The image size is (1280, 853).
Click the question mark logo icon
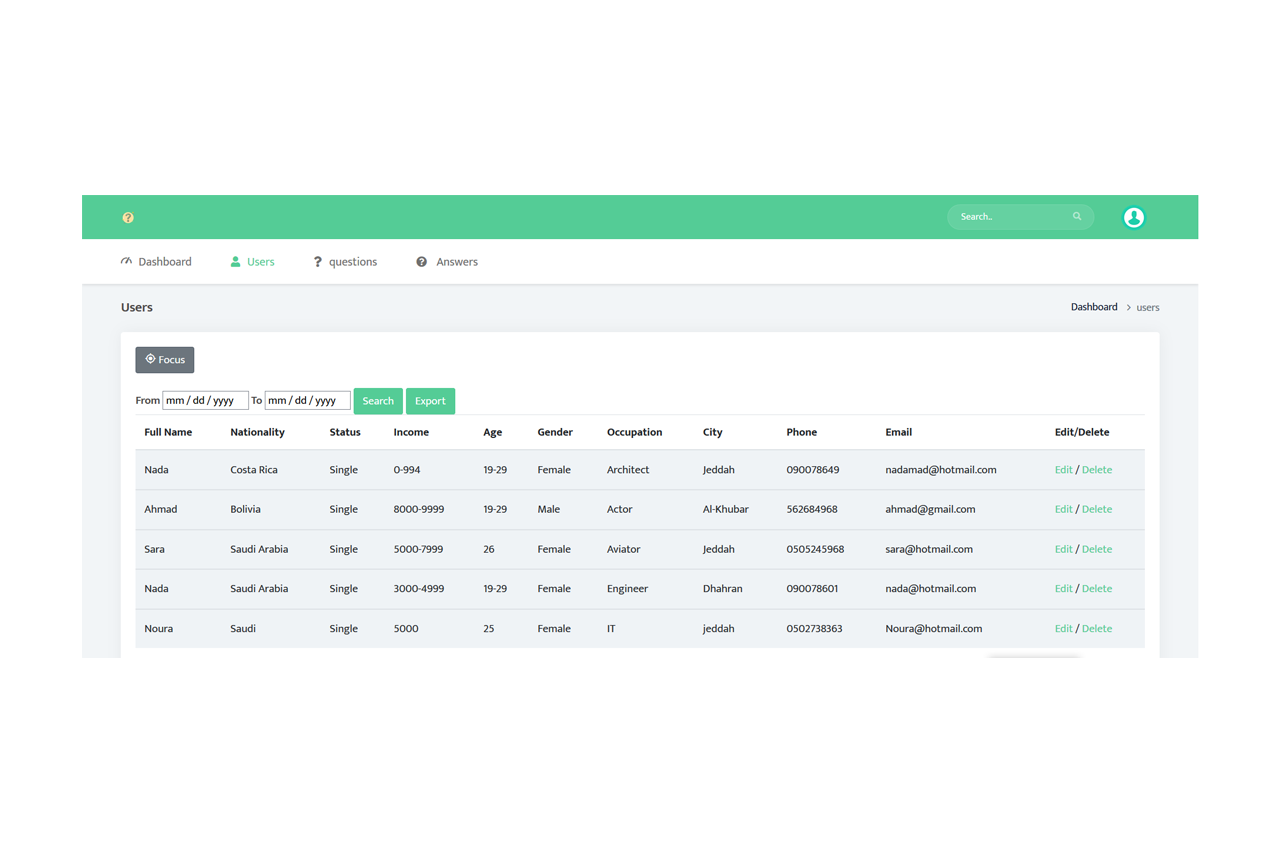[128, 217]
